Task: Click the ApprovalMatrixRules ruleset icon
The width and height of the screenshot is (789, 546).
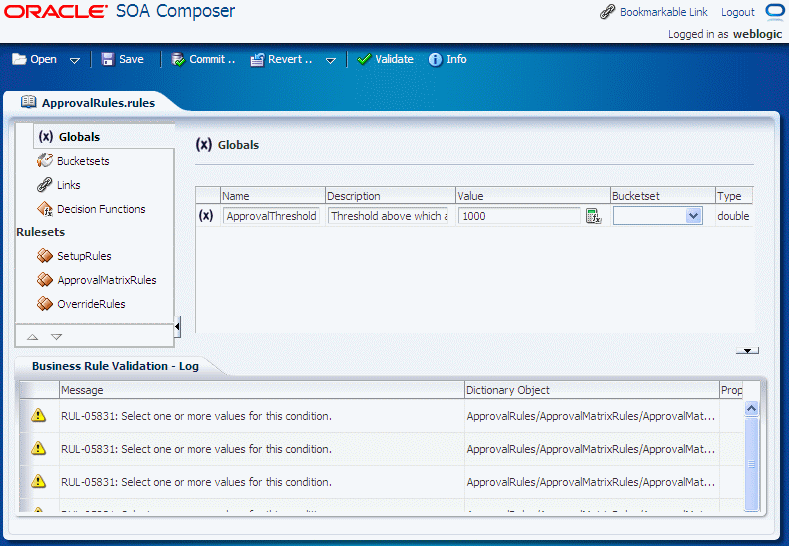Action: click(44, 280)
